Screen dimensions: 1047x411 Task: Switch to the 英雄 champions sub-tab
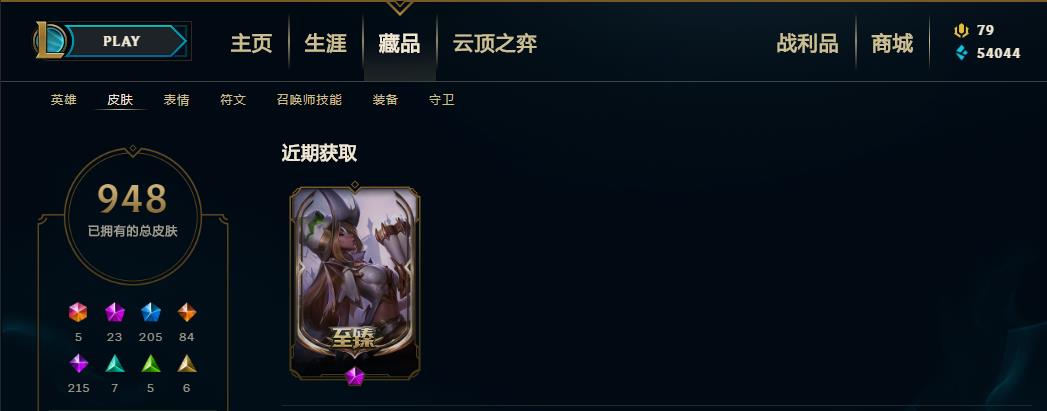point(63,100)
